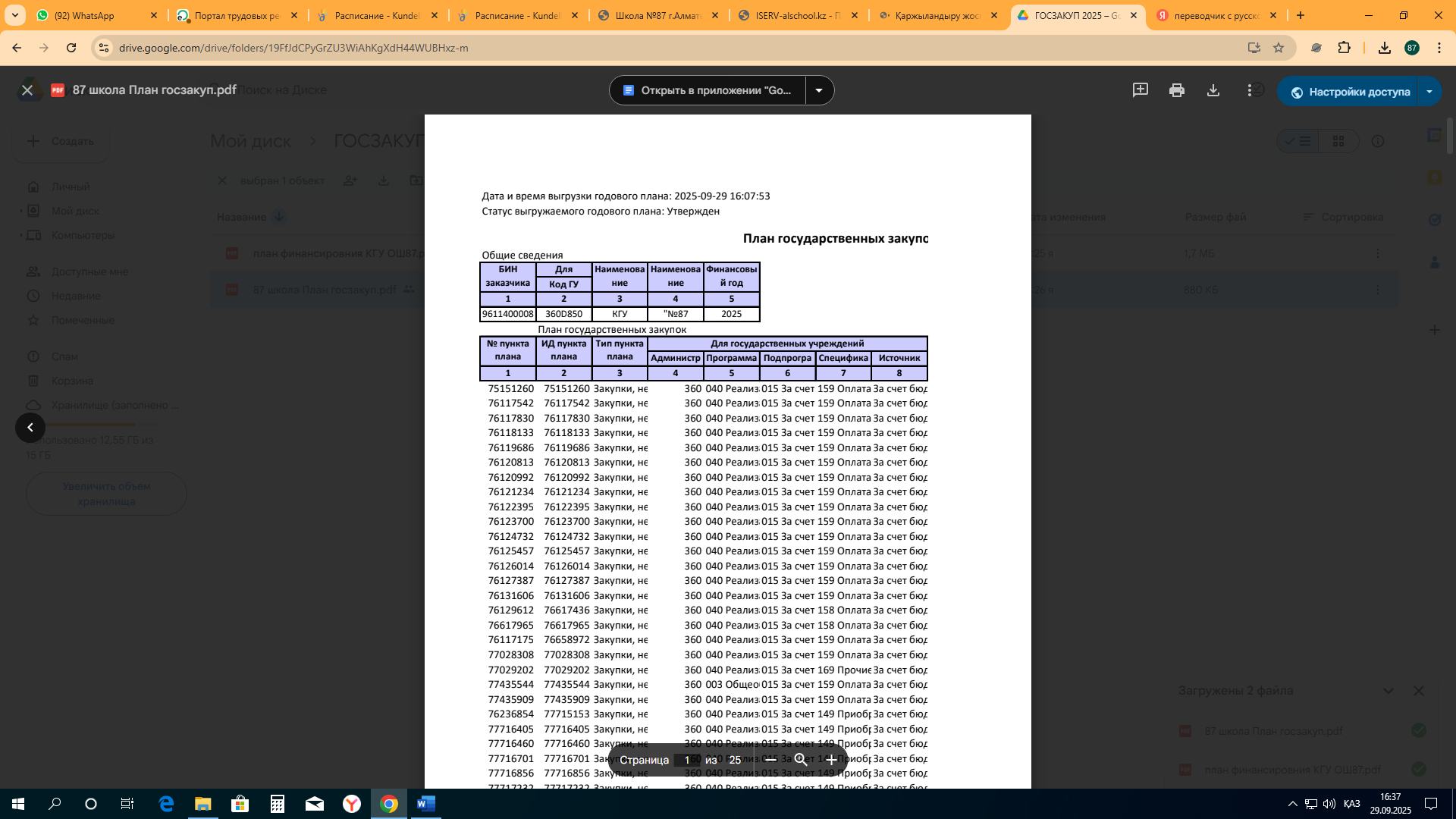Print the PDF using the printer icon
The image size is (1456, 819).
1176,90
